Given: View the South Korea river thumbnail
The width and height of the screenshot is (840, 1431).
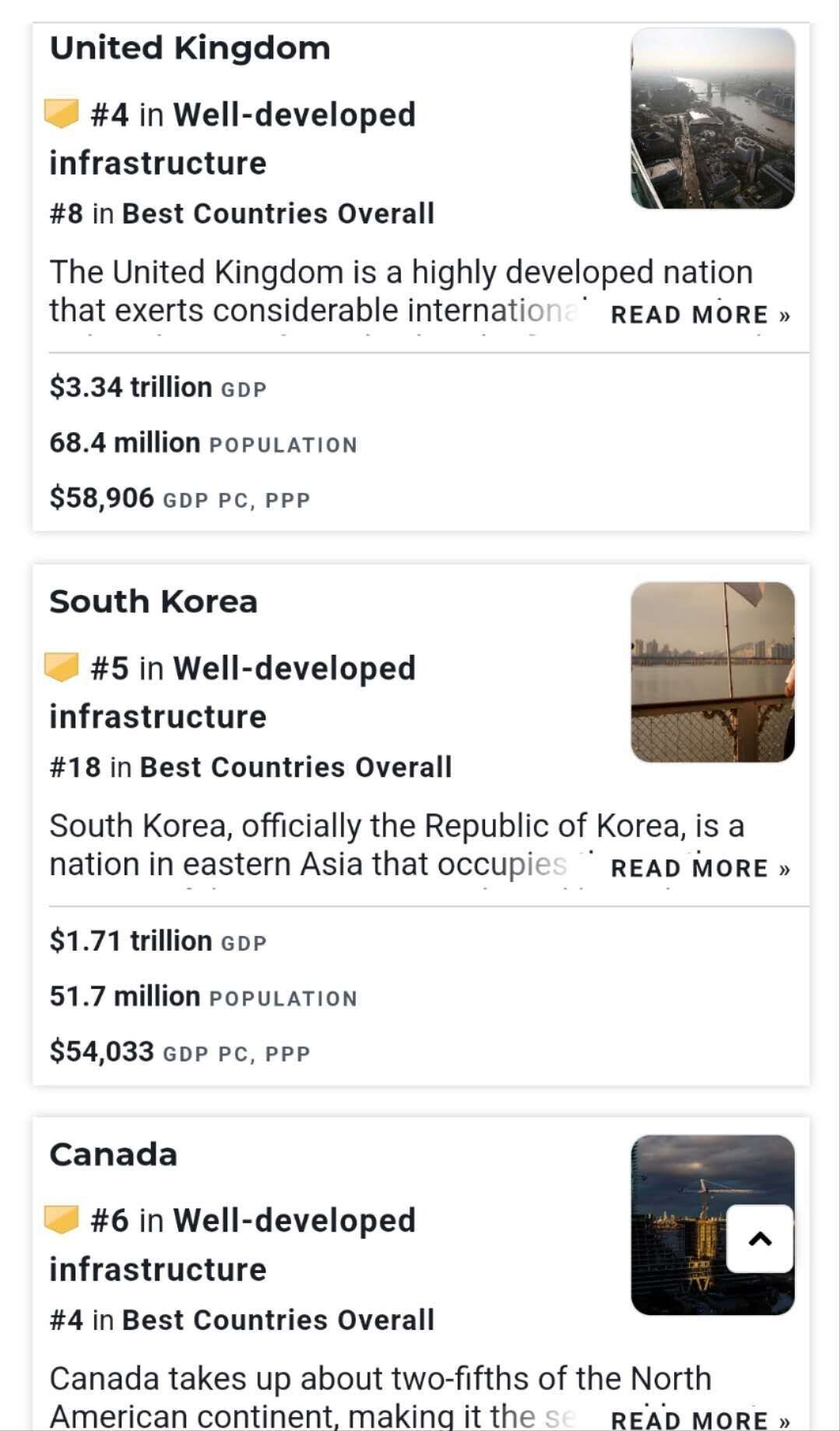Looking at the screenshot, I should pyautogui.click(x=712, y=672).
